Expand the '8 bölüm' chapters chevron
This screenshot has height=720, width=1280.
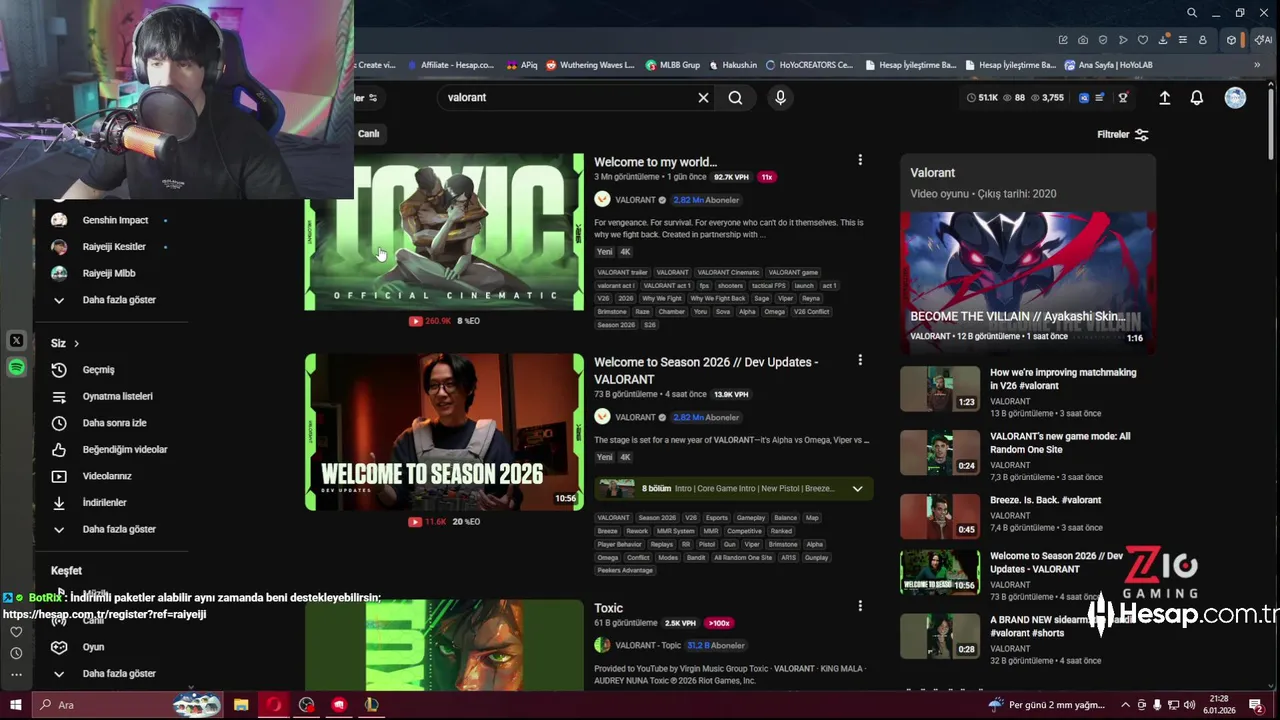857,489
